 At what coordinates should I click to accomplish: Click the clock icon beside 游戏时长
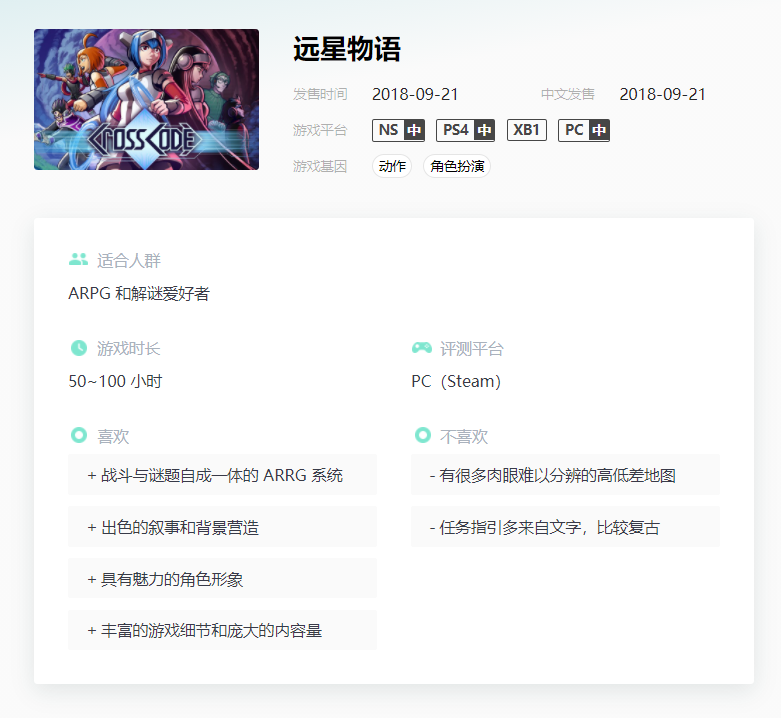pyautogui.click(x=79, y=348)
